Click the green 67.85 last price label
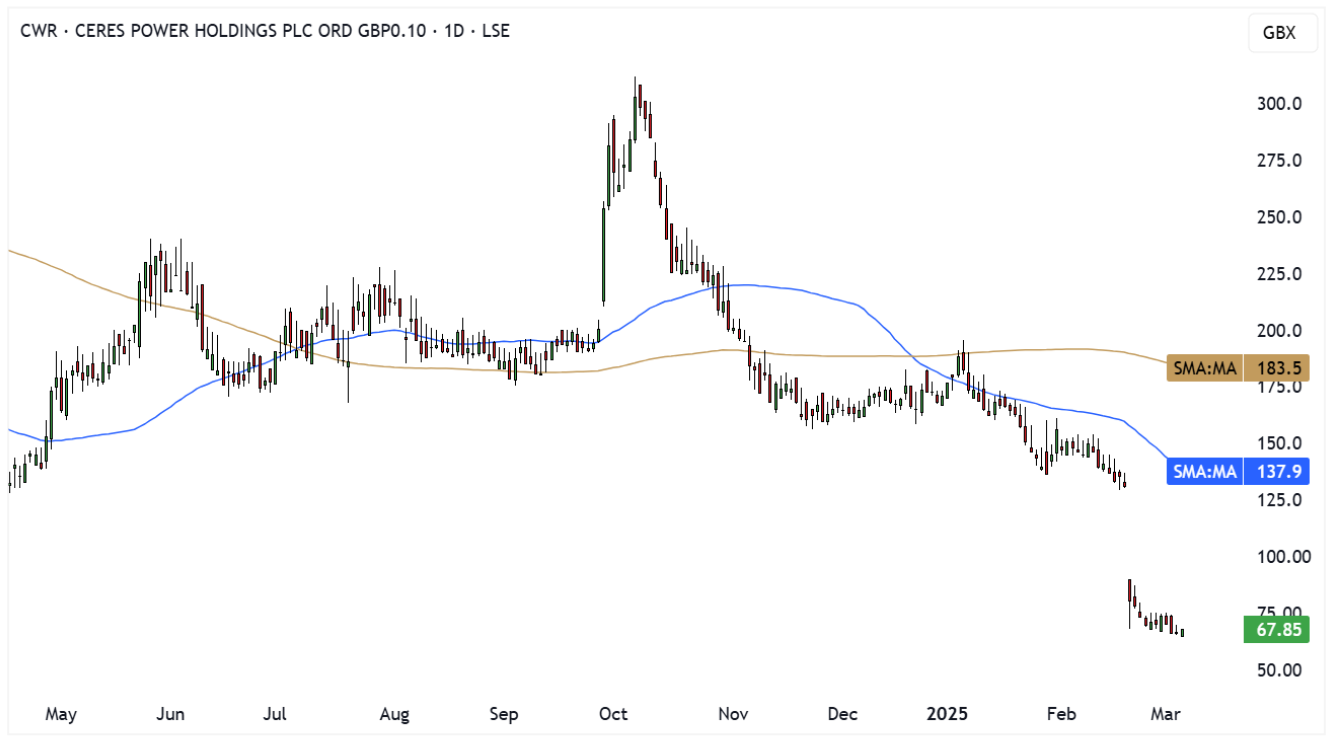This screenshot has width=1332, height=742. point(1276,630)
